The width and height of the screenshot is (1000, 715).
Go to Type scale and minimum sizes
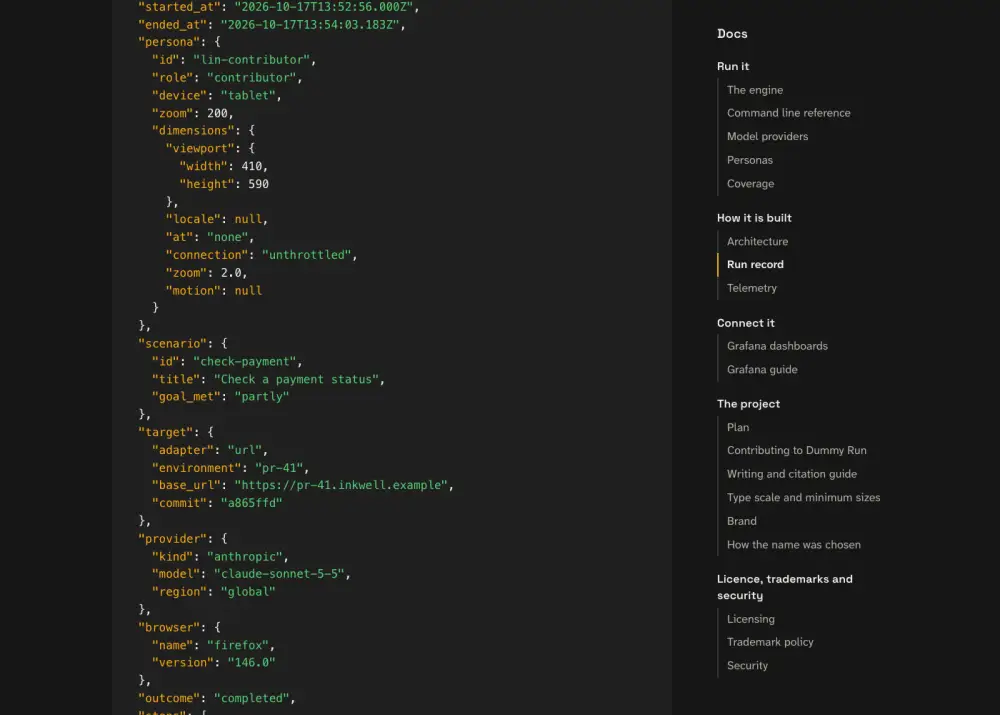803,498
